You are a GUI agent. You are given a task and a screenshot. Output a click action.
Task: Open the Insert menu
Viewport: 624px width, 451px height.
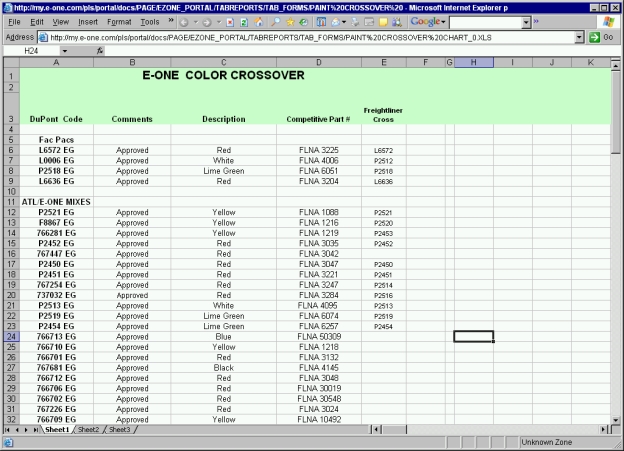[88, 22]
